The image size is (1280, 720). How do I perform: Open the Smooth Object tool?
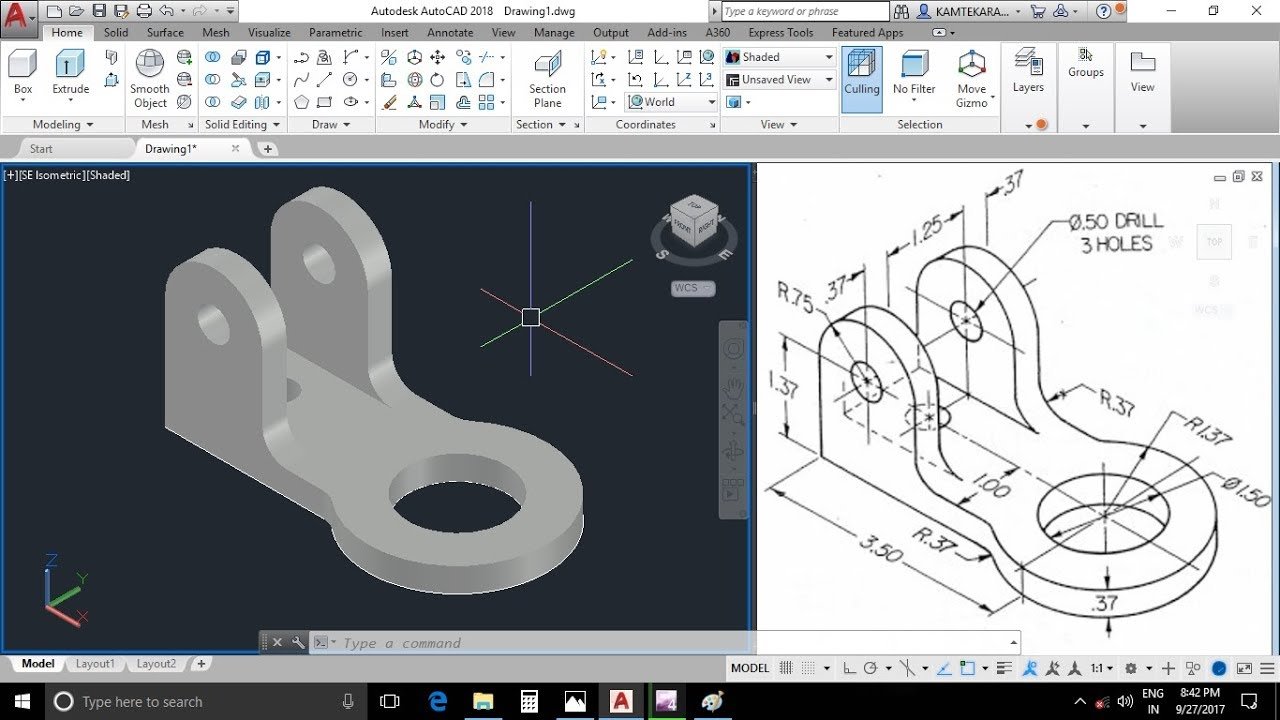point(150,78)
